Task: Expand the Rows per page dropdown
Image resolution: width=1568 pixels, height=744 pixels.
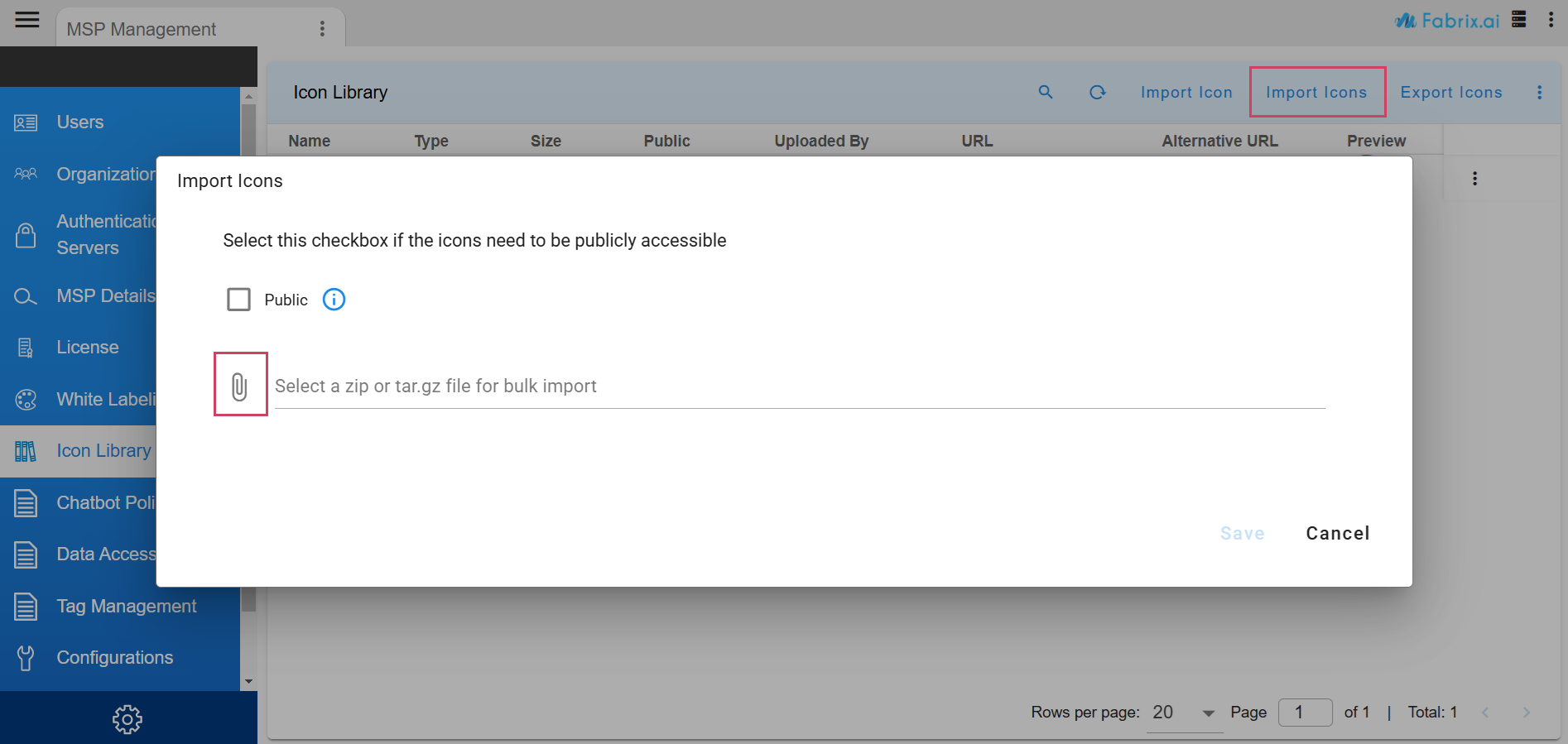Action: tap(1208, 713)
